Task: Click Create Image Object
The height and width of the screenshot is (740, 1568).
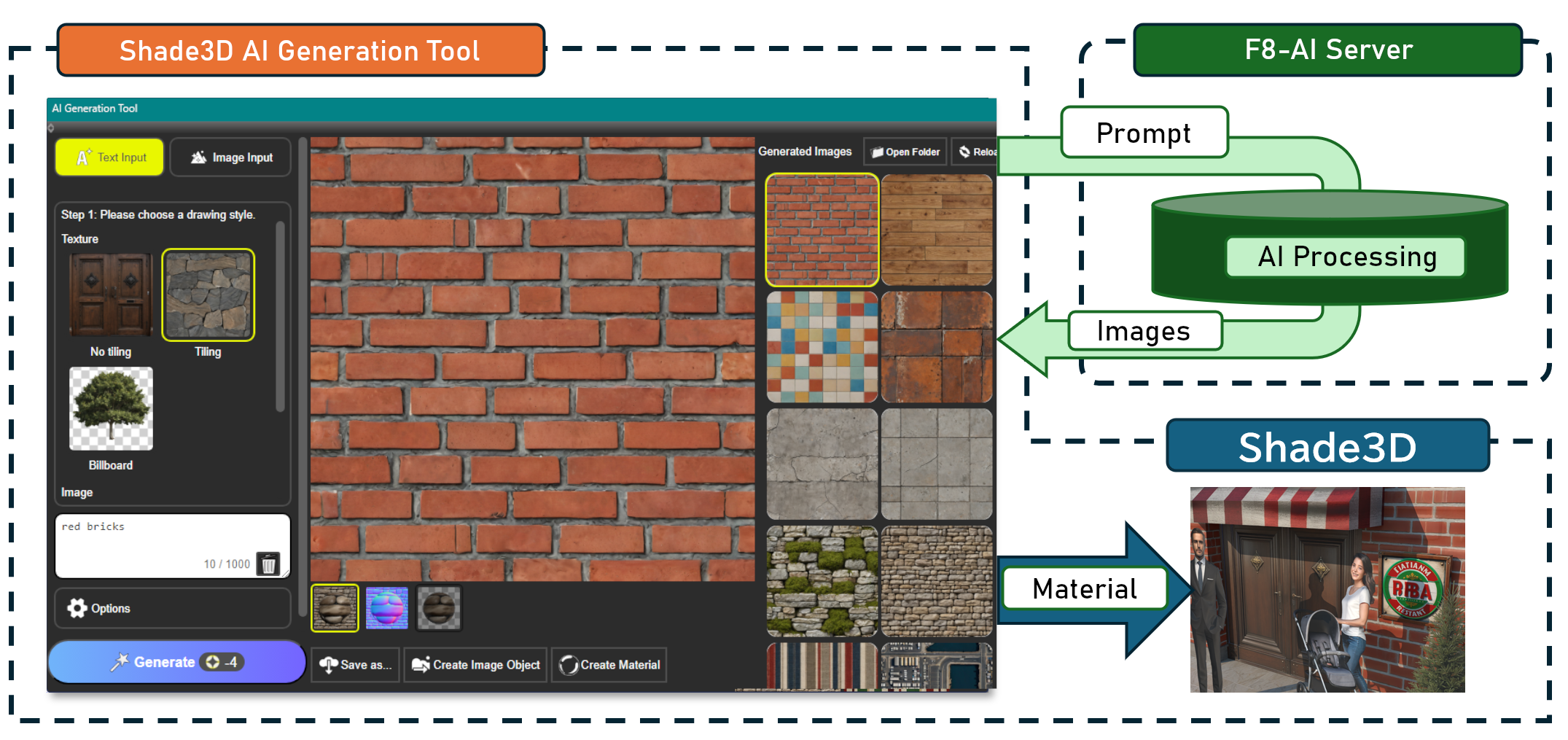Action: click(x=475, y=665)
